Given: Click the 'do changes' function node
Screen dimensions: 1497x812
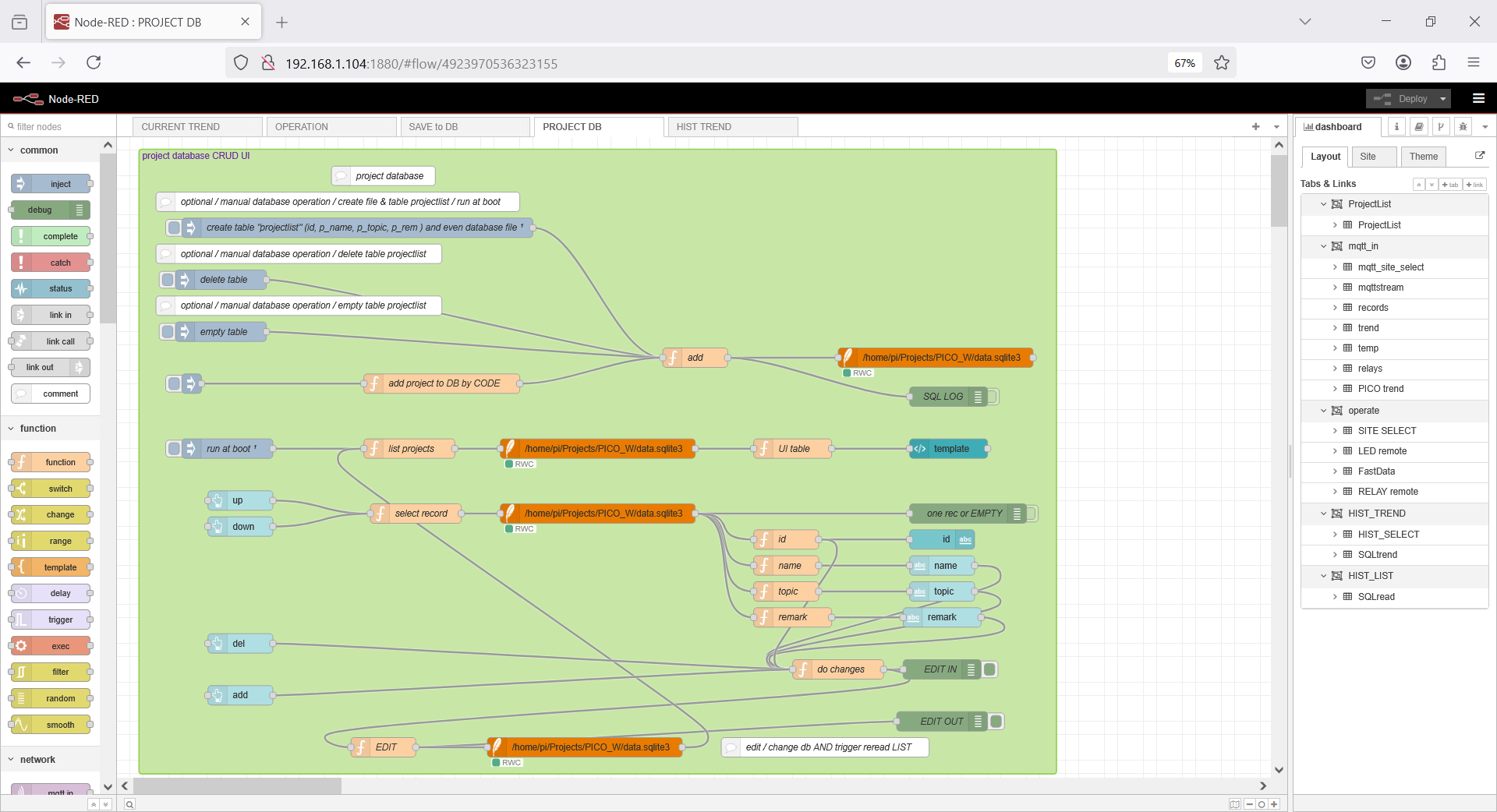Looking at the screenshot, I should [838, 669].
